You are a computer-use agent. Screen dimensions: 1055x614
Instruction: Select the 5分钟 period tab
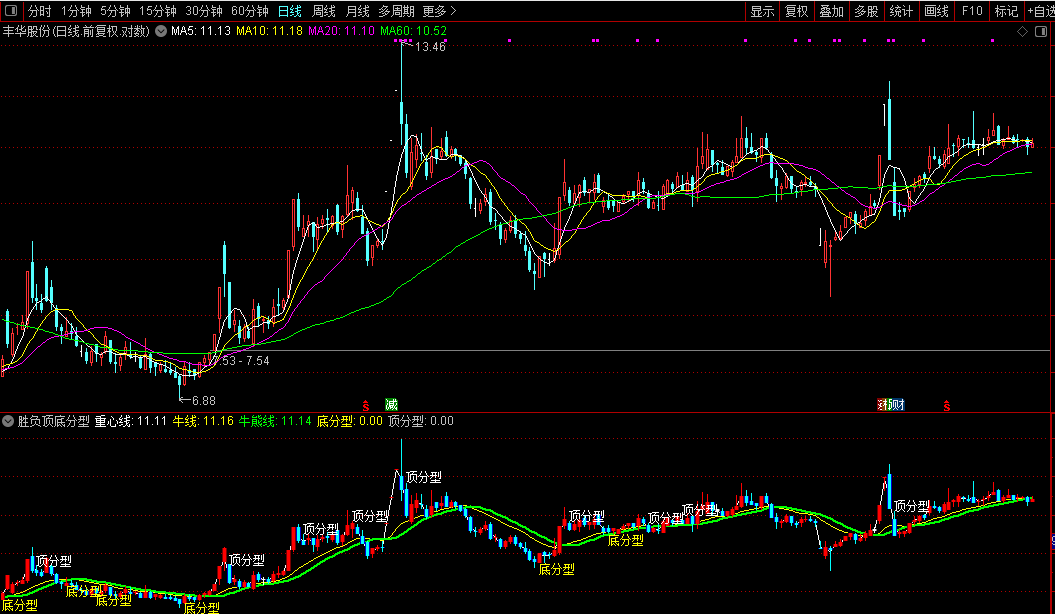point(115,11)
